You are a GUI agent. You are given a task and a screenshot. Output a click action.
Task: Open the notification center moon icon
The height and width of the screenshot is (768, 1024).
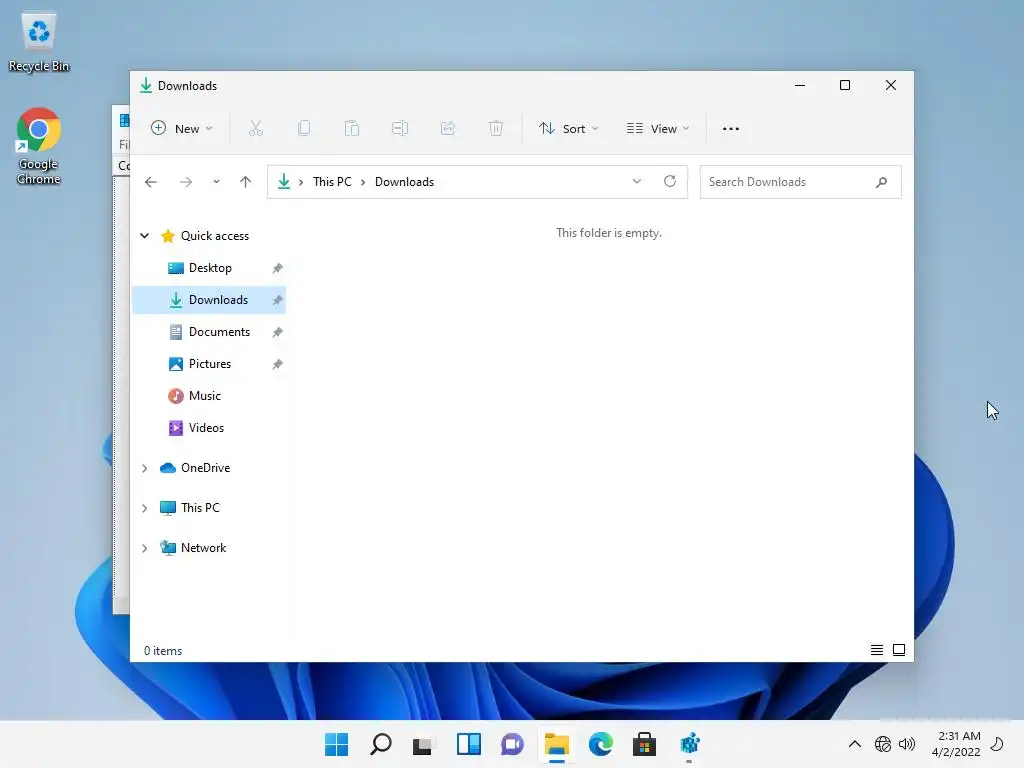click(x=997, y=744)
